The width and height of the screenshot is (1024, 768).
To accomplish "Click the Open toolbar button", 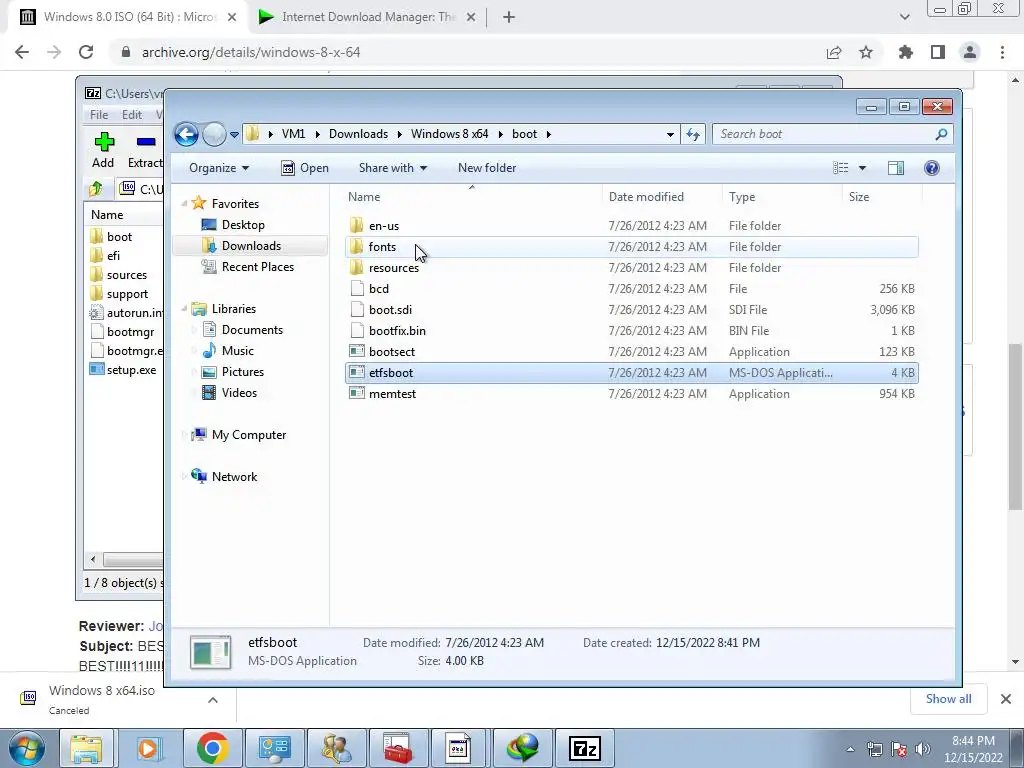I will pyautogui.click(x=305, y=168).
